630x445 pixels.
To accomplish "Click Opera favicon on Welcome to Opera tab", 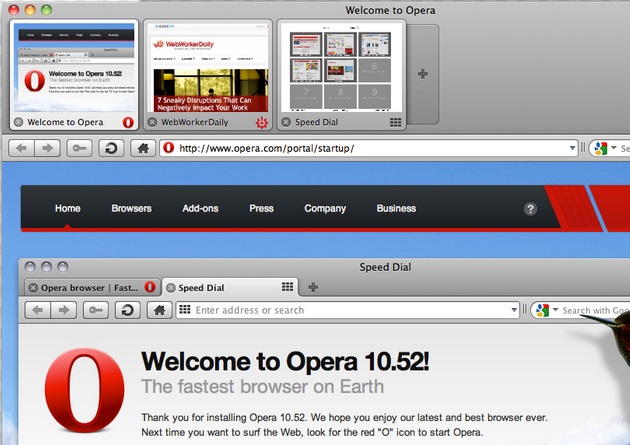I will 128,122.
